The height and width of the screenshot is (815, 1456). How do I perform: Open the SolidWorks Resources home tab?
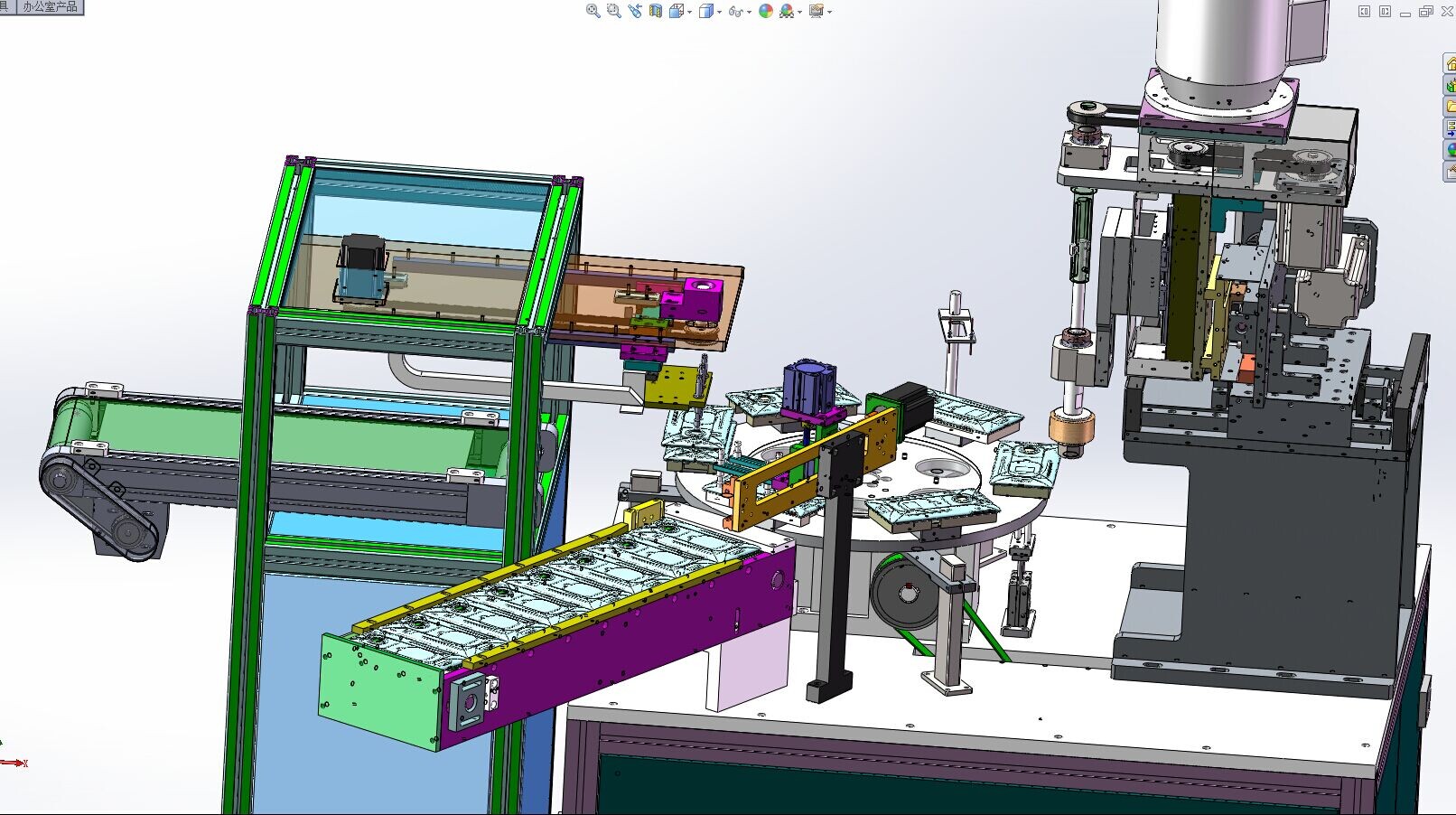(x=1450, y=63)
